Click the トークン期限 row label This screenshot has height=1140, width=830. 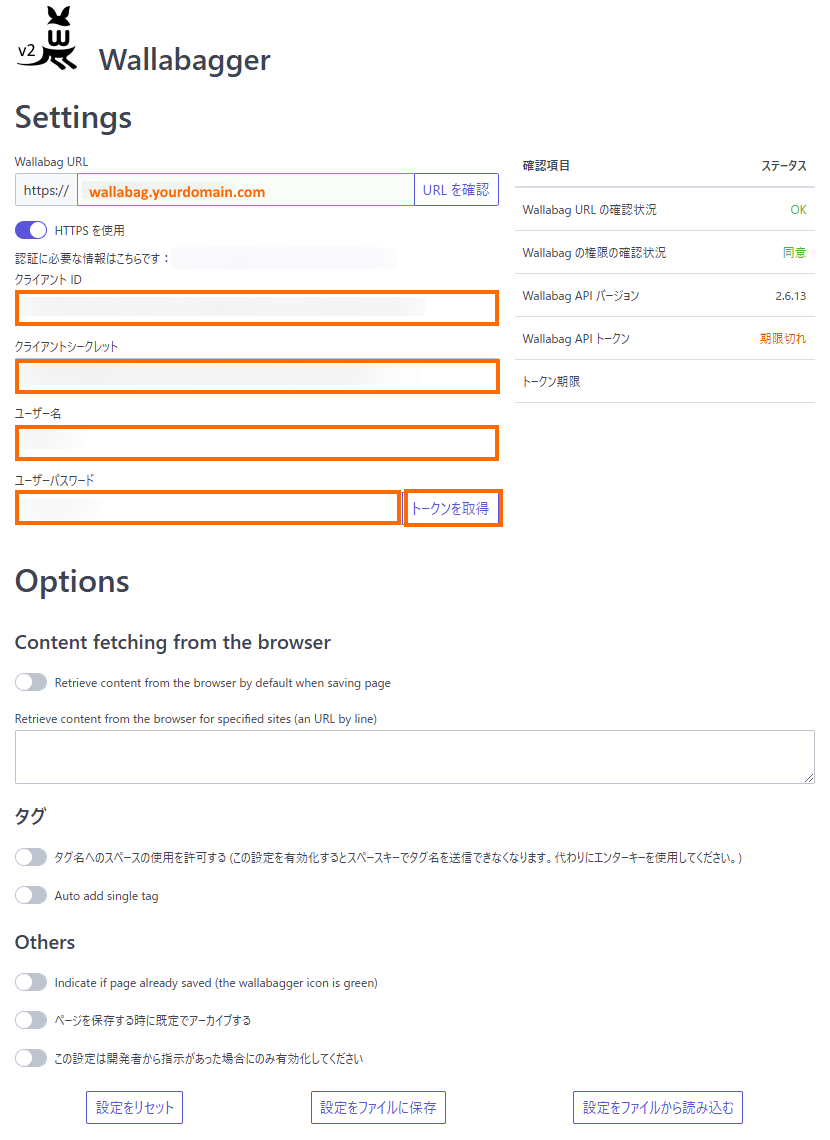point(552,382)
